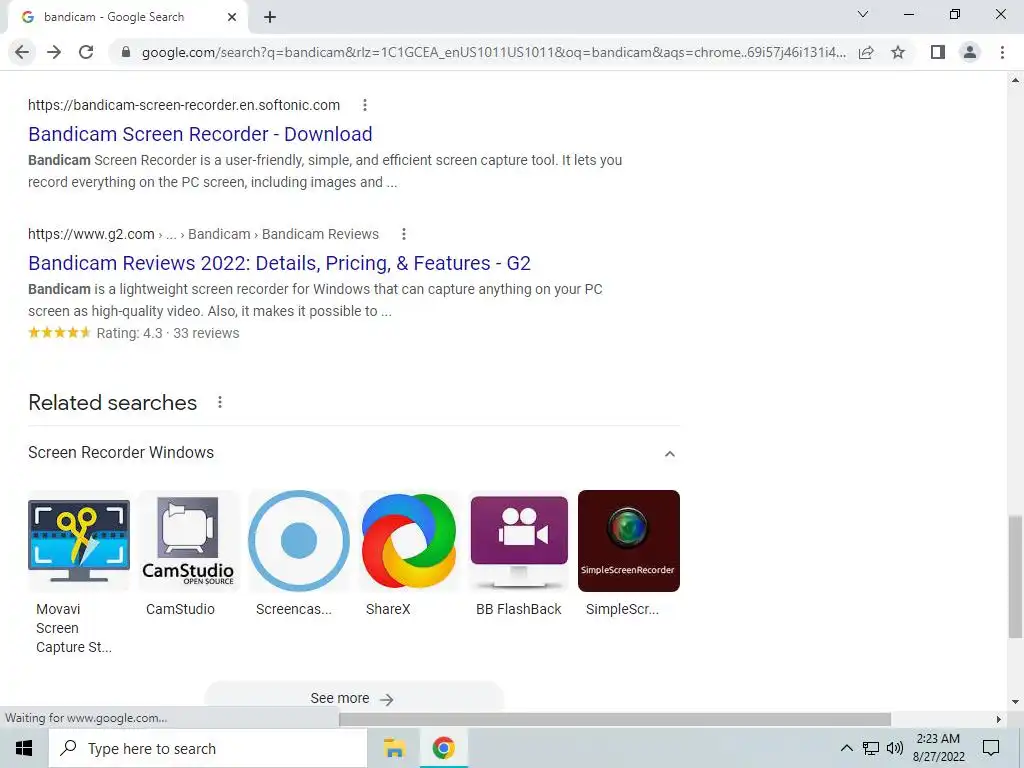Image resolution: width=1024 pixels, height=768 pixels.
Task: Open options for Related searches
Action: point(220,402)
